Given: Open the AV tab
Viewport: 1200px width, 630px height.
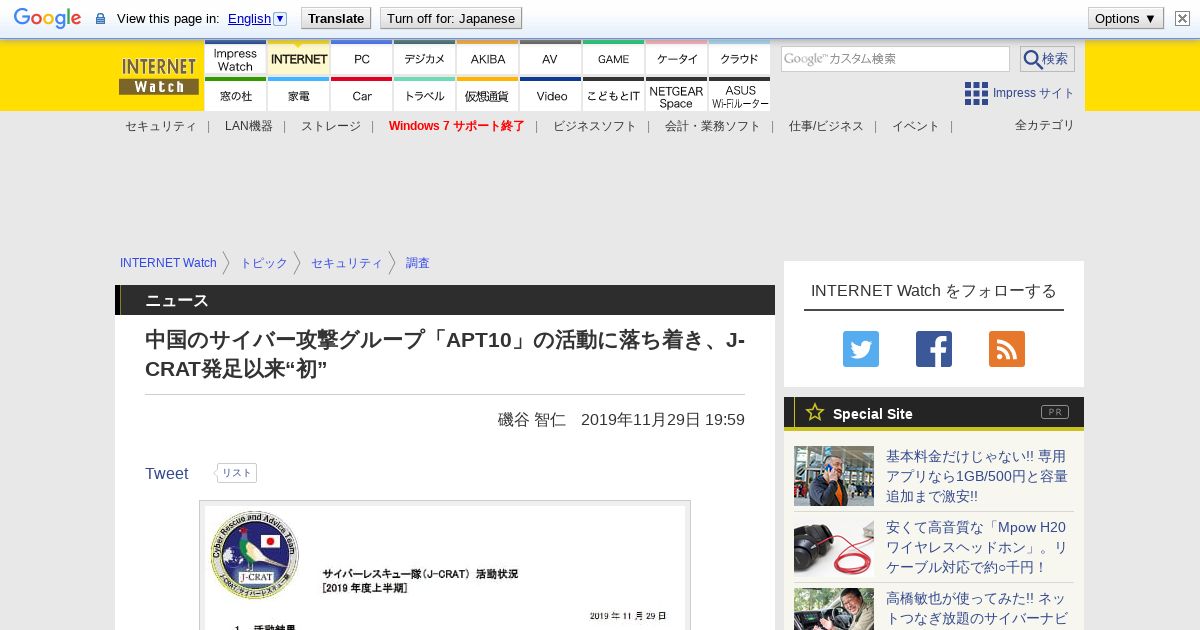Looking at the screenshot, I should (x=550, y=59).
